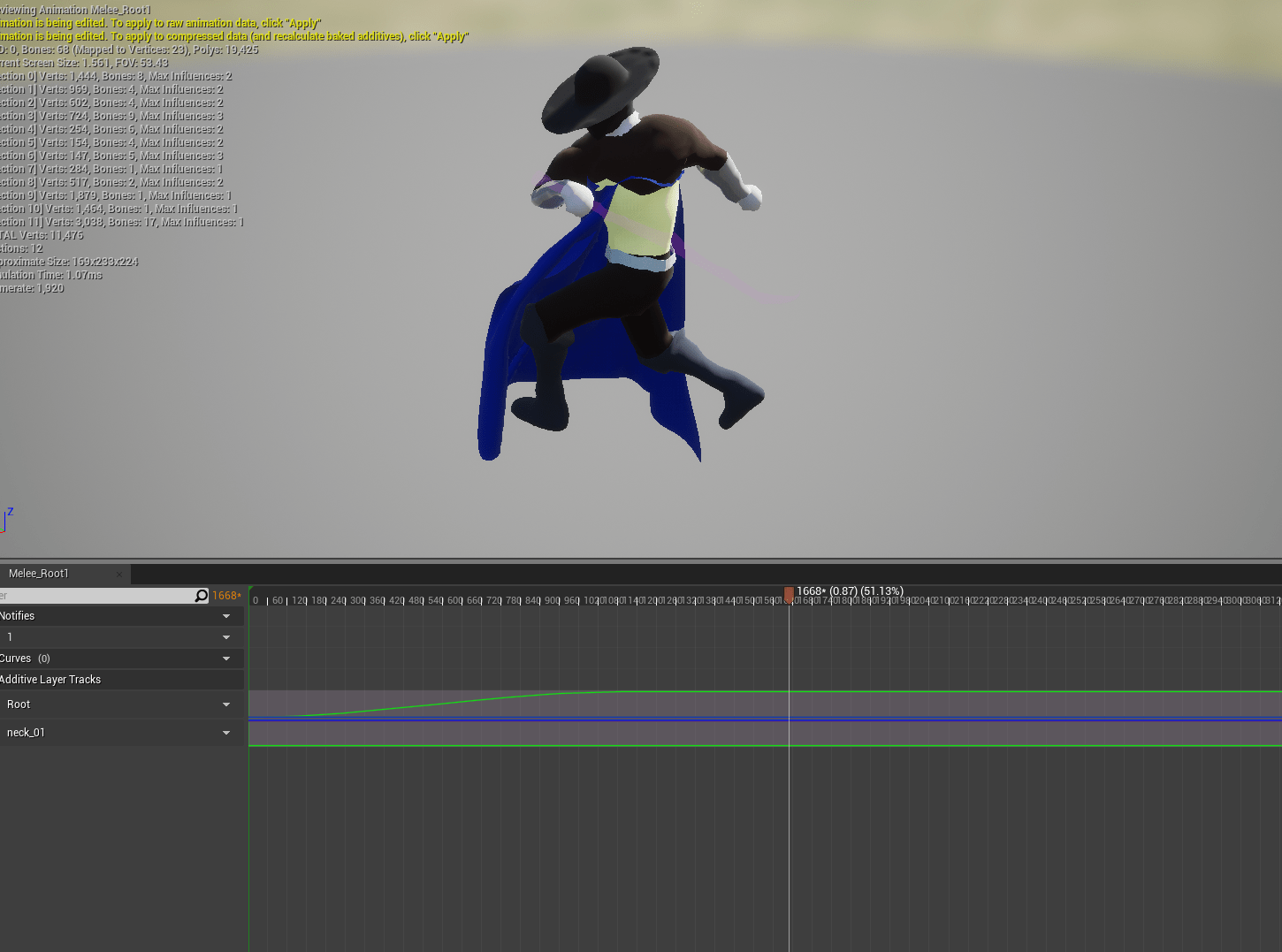Image resolution: width=1282 pixels, height=952 pixels.
Task: Click the red playhead scrub handle
Action: [789, 594]
